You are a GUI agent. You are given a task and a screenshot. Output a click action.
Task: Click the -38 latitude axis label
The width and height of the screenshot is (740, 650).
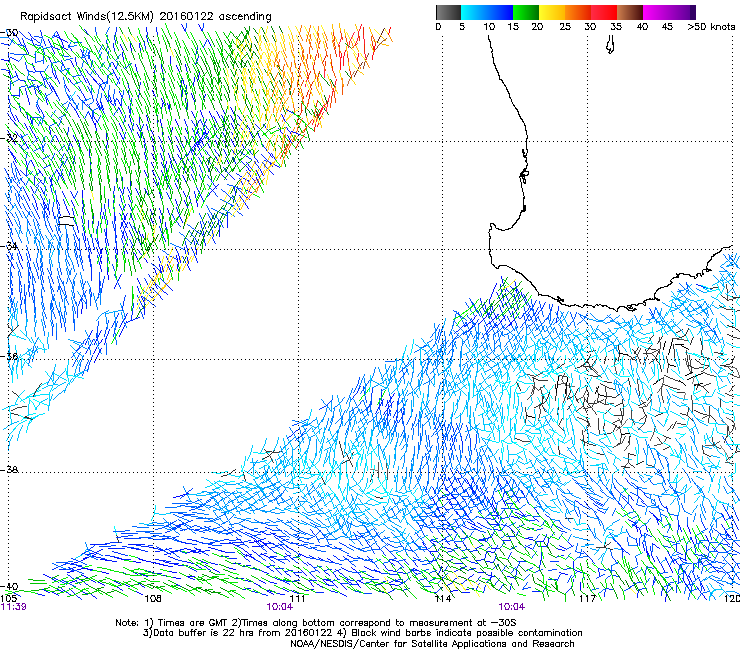[9, 470]
